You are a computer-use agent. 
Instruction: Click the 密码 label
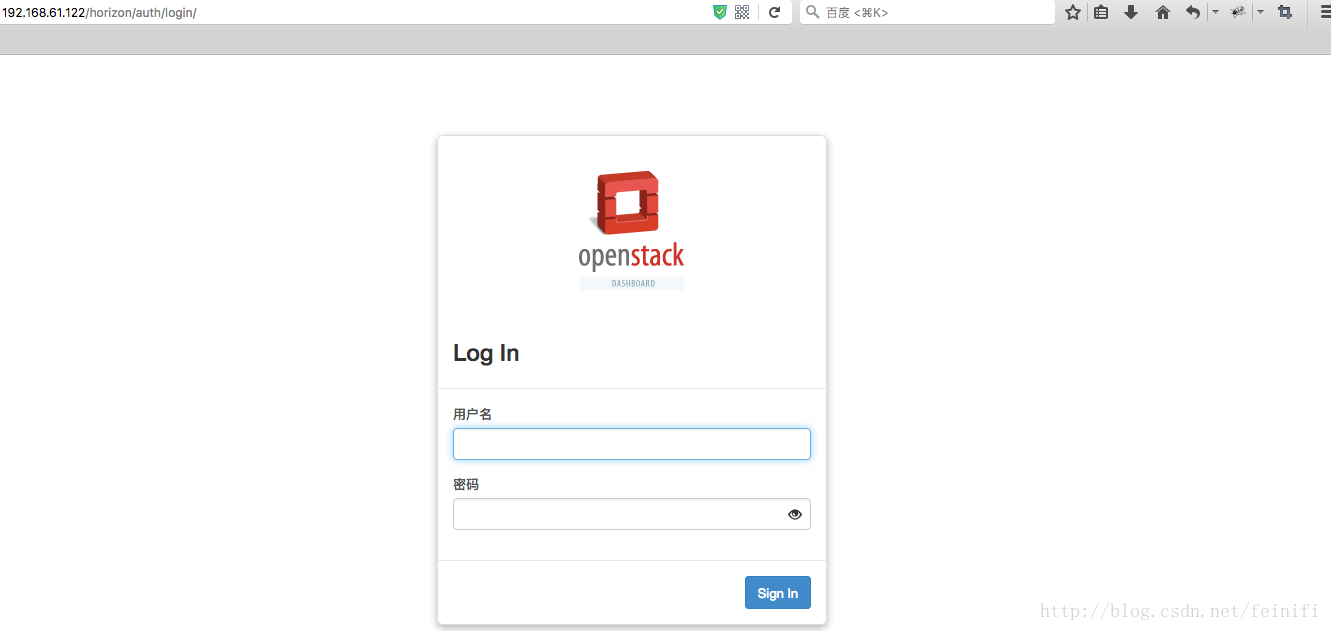[466, 484]
